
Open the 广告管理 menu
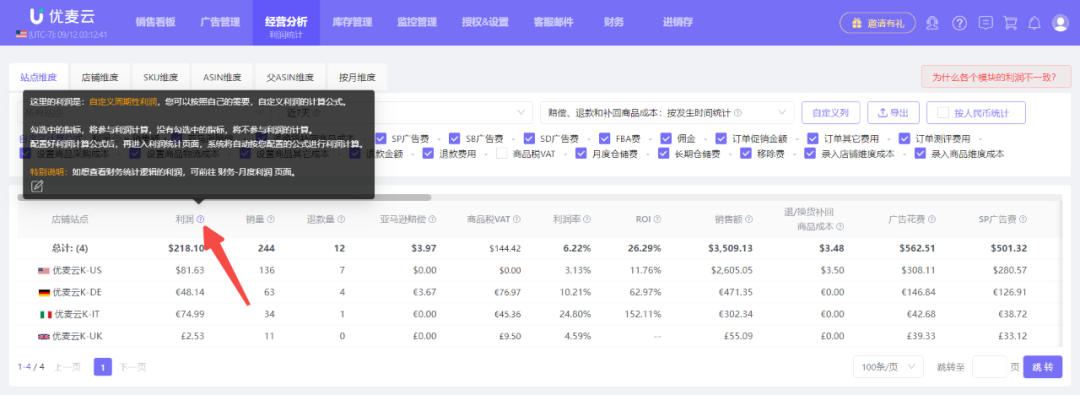[x=220, y=22]
